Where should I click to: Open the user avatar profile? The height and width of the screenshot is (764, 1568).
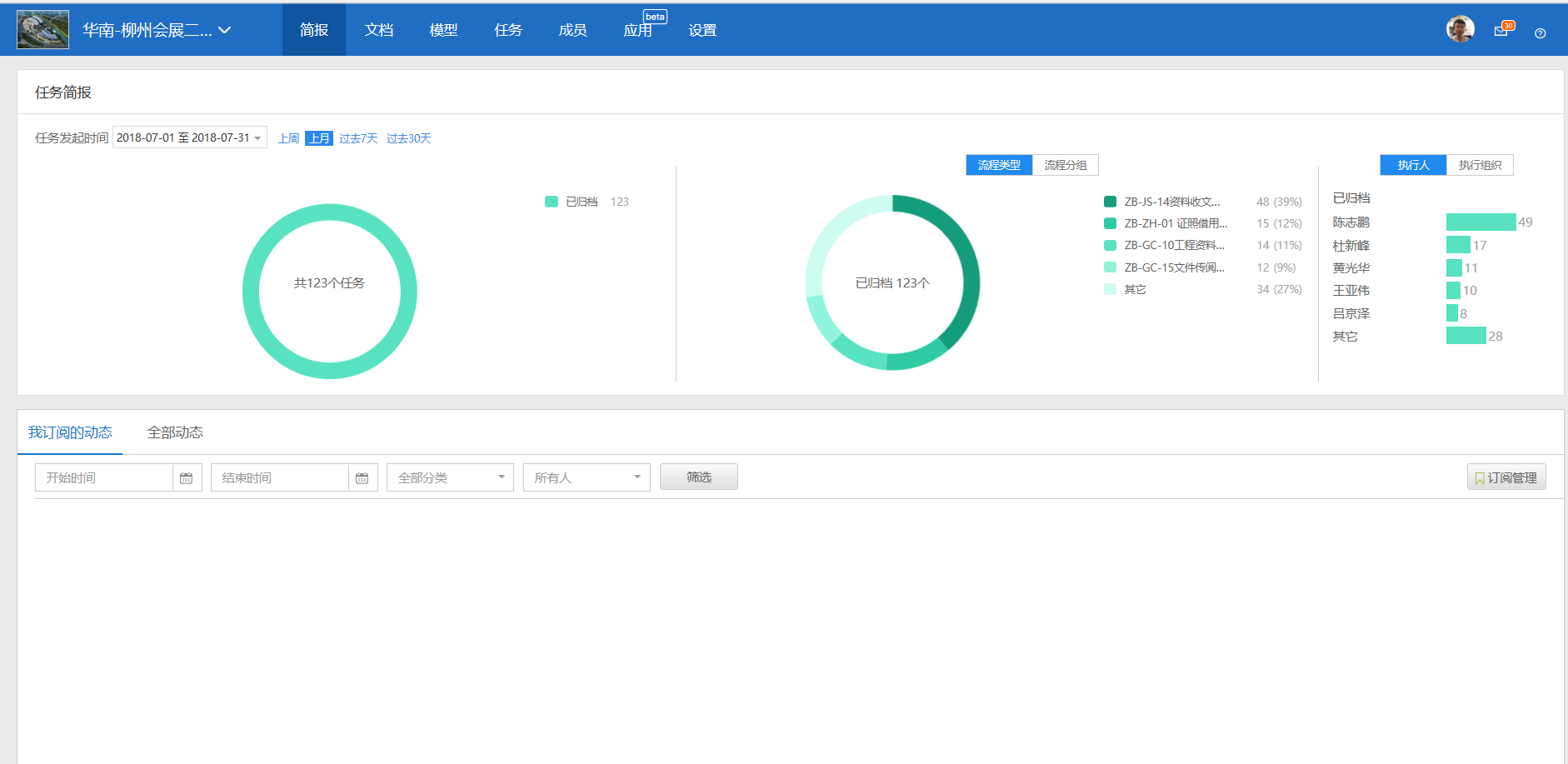point(1460,29)
